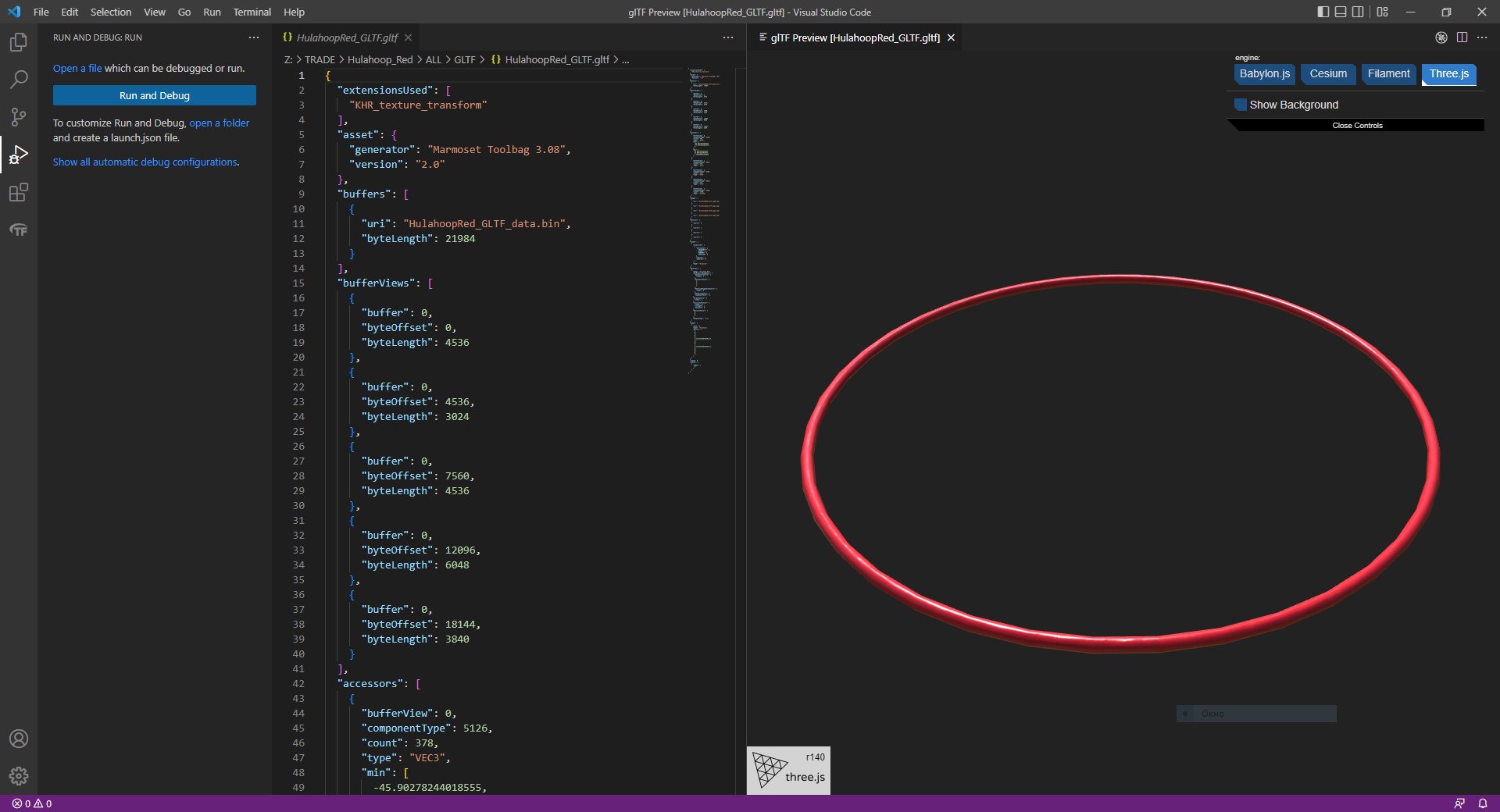Click breadcrumb file HulahoopRed_GLTF.gltf

pos(557,59)
